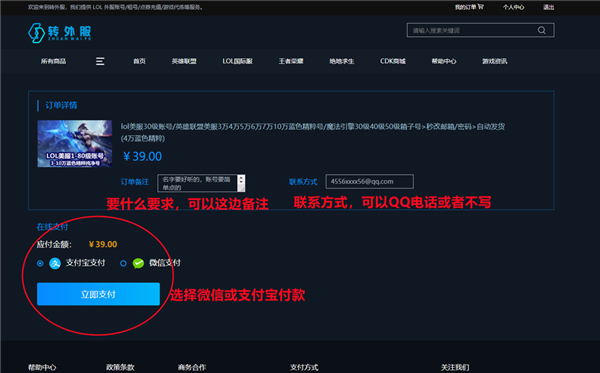Click the 在线支付 heading
The width and height of the screenshot is (600, 373).
tap(52, 227)
